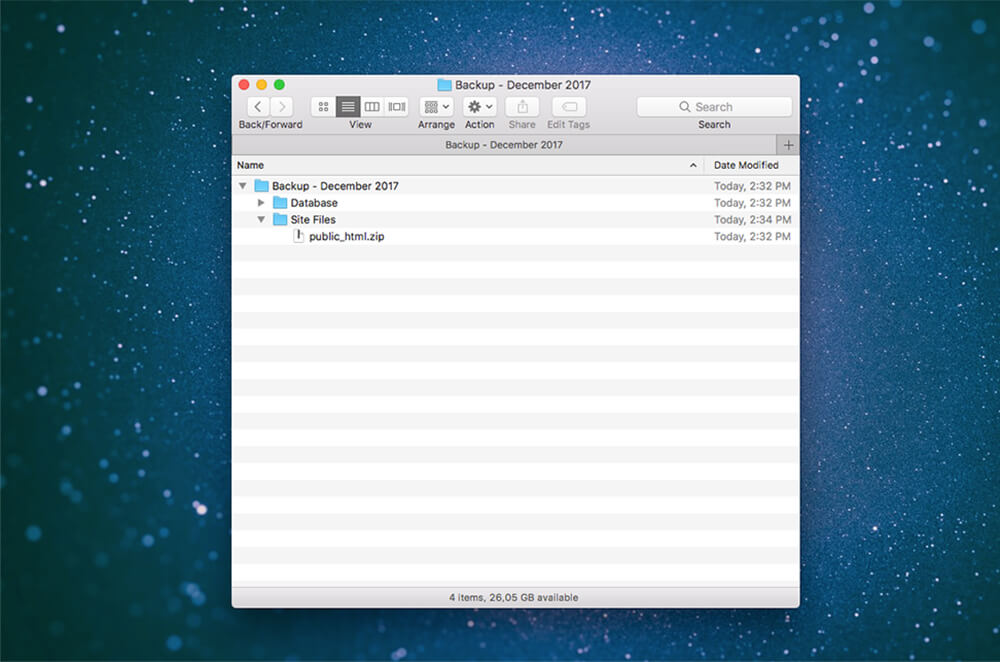Image resolution: width=1000 pixels, height=662 pixels.
Task: Open the Arrange grouping dropdown
Action: click(436, 107)
